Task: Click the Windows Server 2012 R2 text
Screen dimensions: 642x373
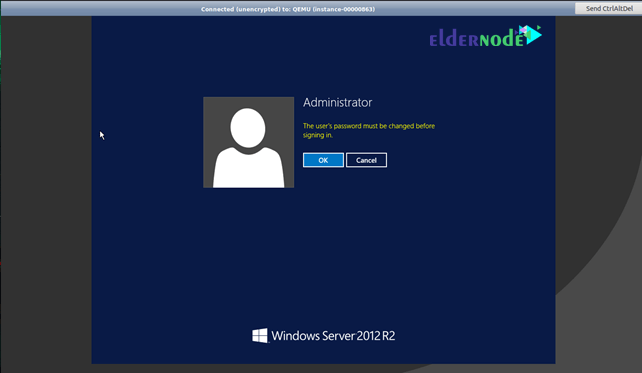Action: click(333, 336)
